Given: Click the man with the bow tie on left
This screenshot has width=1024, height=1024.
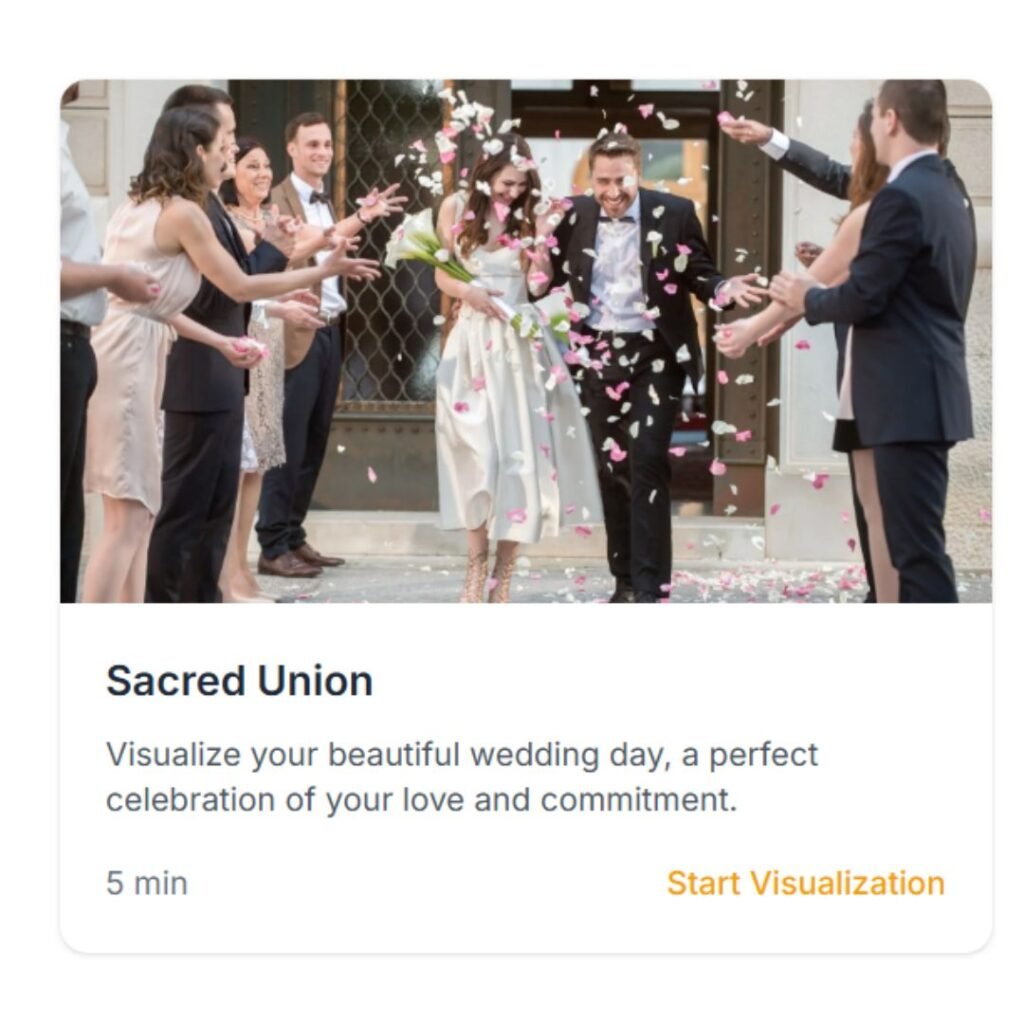Looking at the screenshot, I should click(310, 340).
